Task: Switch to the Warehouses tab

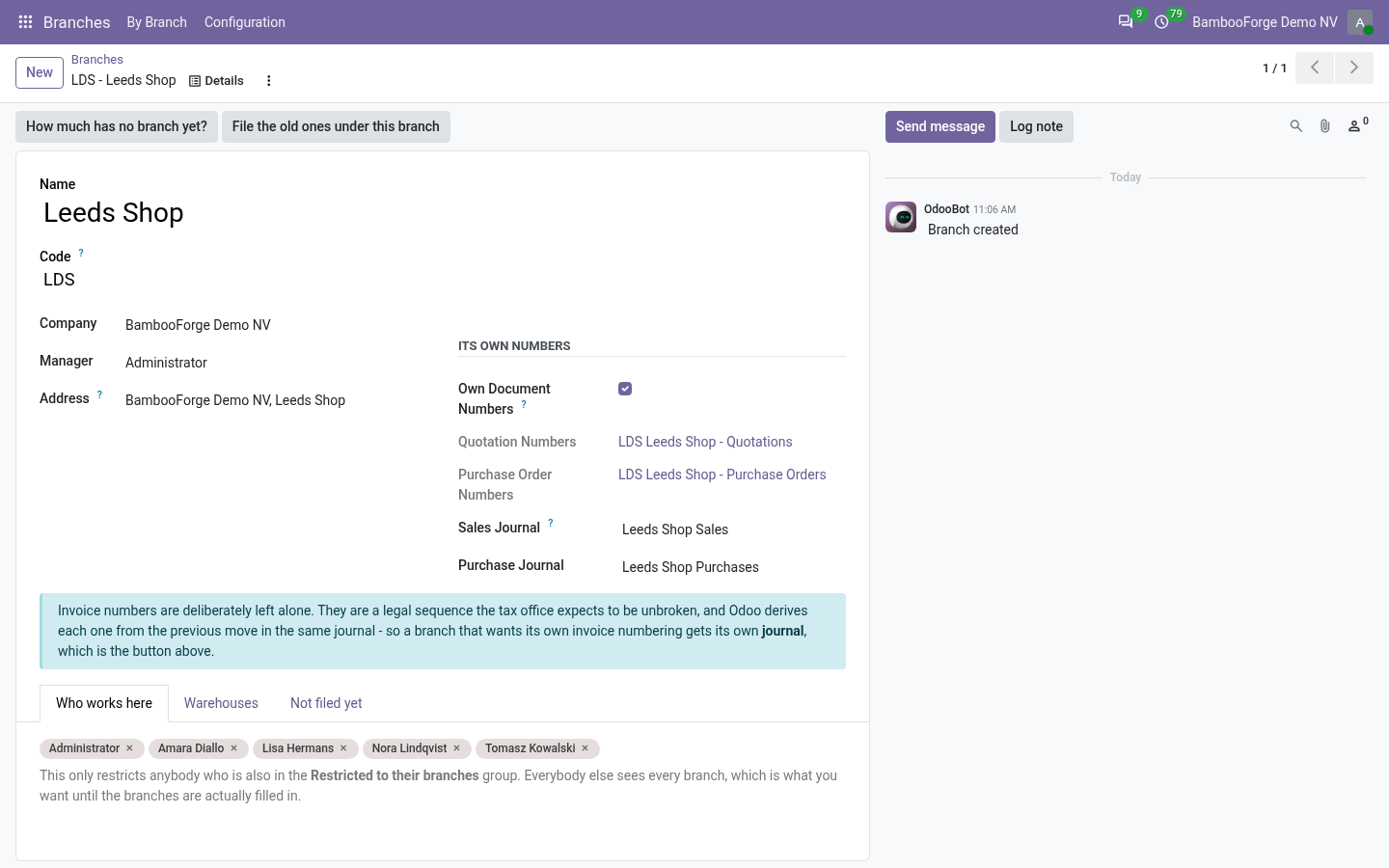Action: point(221,703)
